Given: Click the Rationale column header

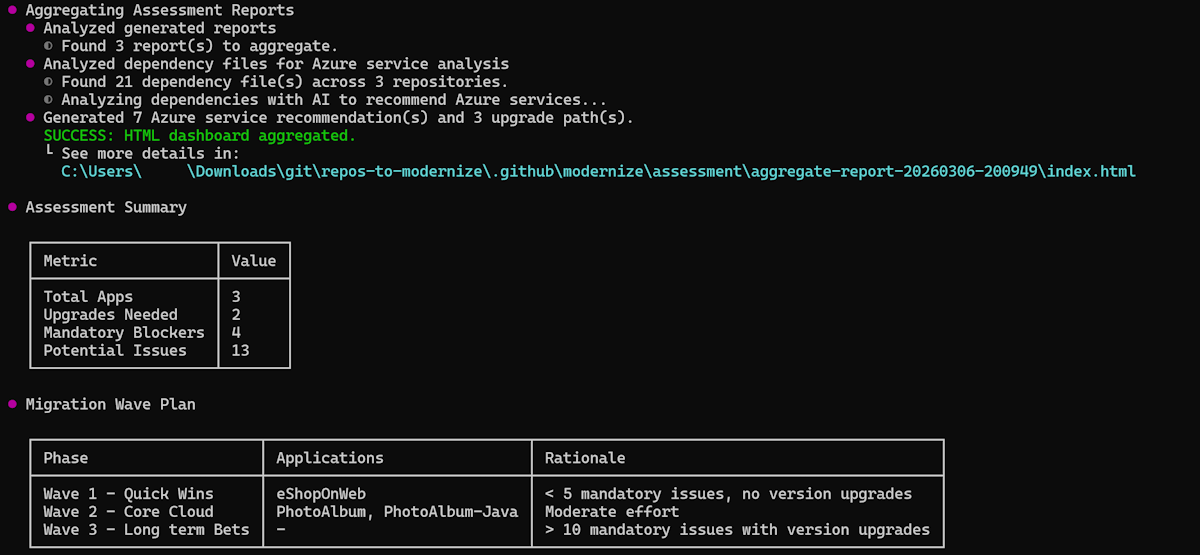Looking at the screenshot, I should (585, 458).
